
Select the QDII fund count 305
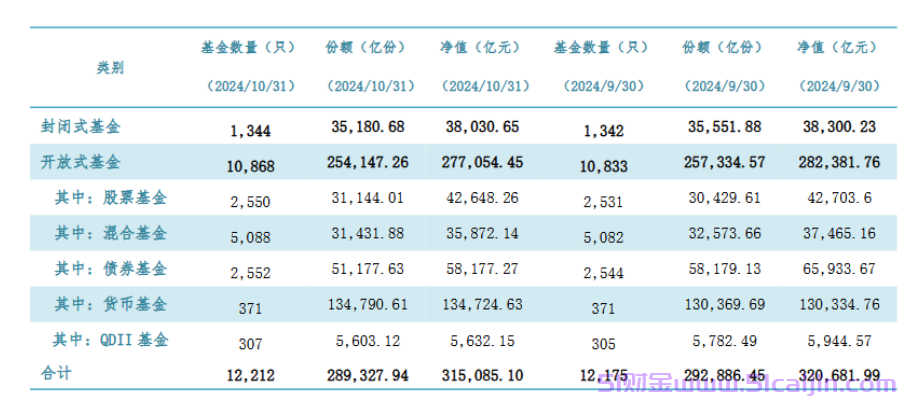click(603, 344)
